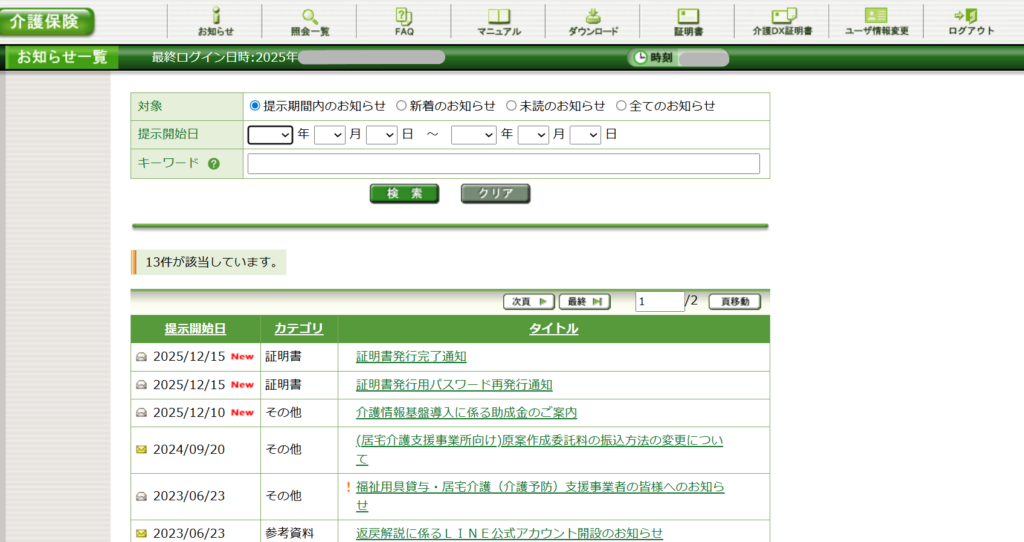Open 返戻解説に係るLINE公式アカウント link
The image size is (1024, 542).
509,533
